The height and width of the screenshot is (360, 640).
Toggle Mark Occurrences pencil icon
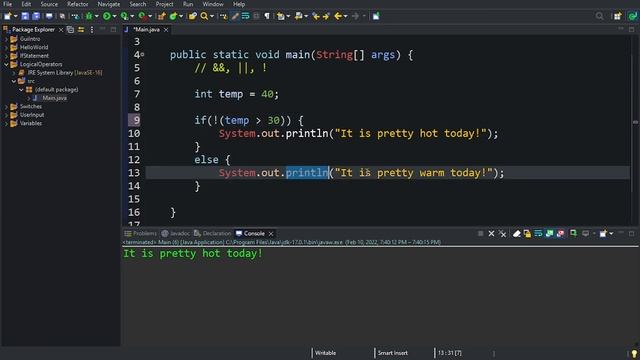(235, 16)
